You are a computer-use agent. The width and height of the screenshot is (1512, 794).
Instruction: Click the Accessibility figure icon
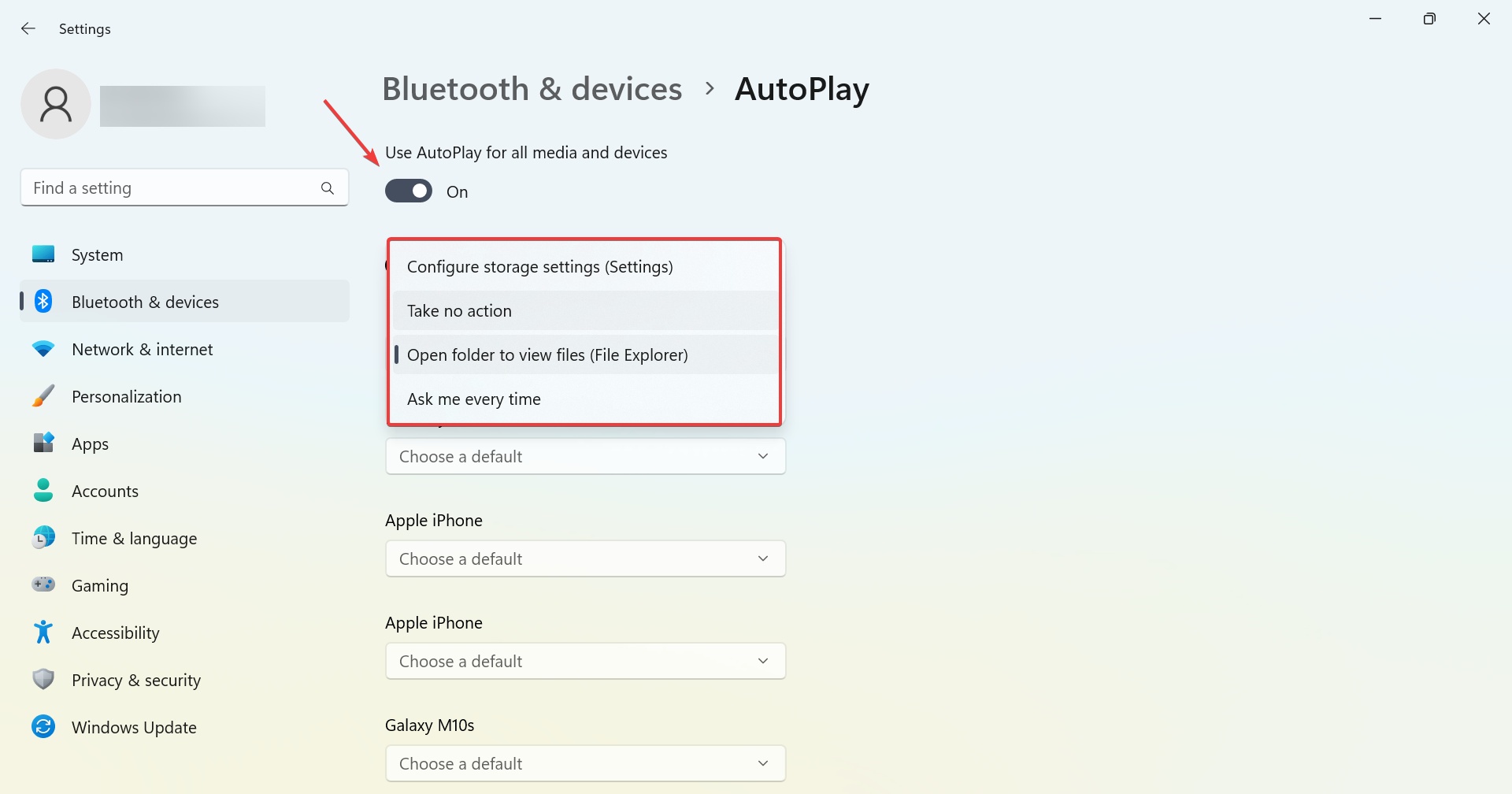pos(43,632)
